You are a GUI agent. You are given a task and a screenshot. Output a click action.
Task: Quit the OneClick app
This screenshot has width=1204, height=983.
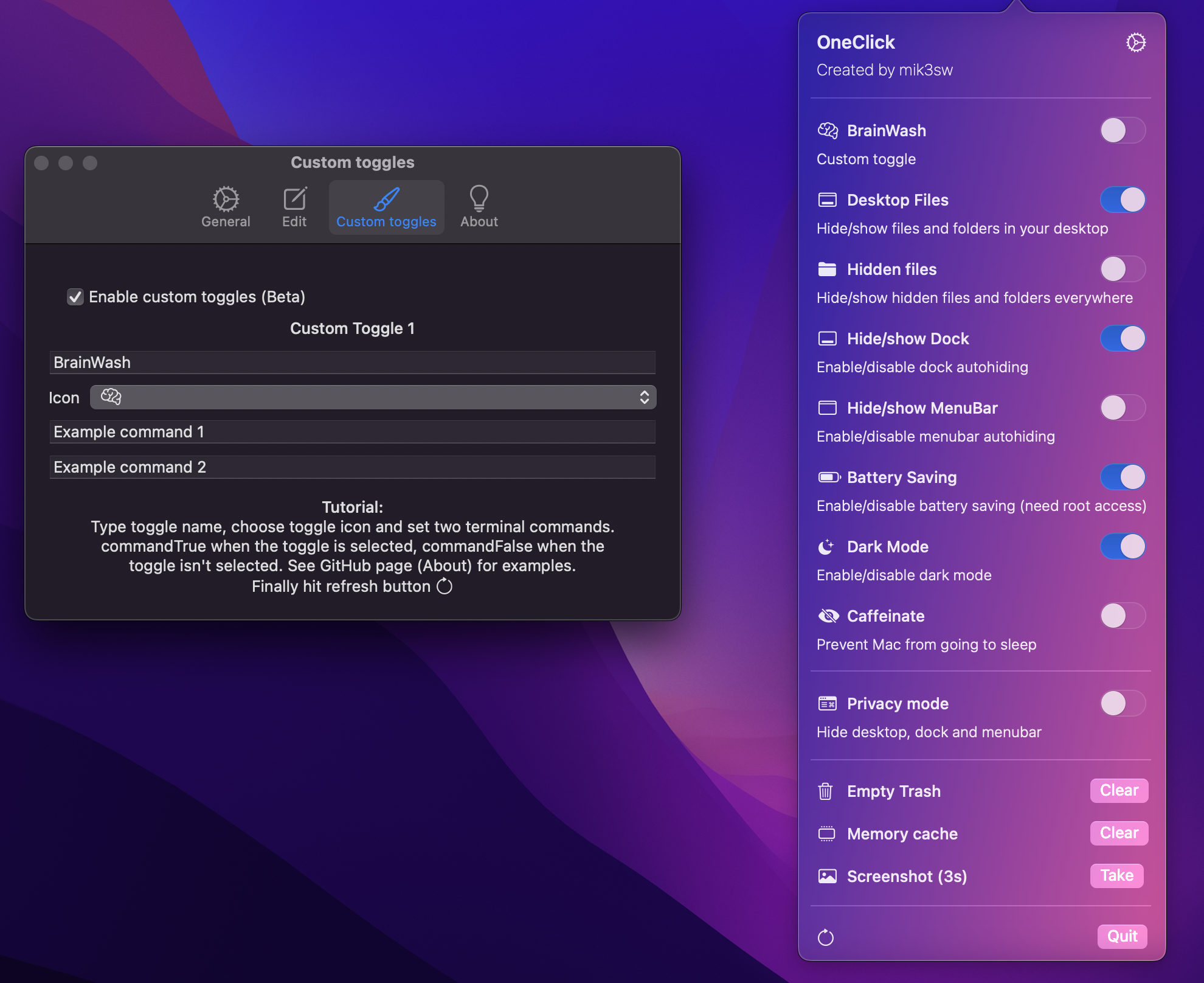(x=1122, y=937)
